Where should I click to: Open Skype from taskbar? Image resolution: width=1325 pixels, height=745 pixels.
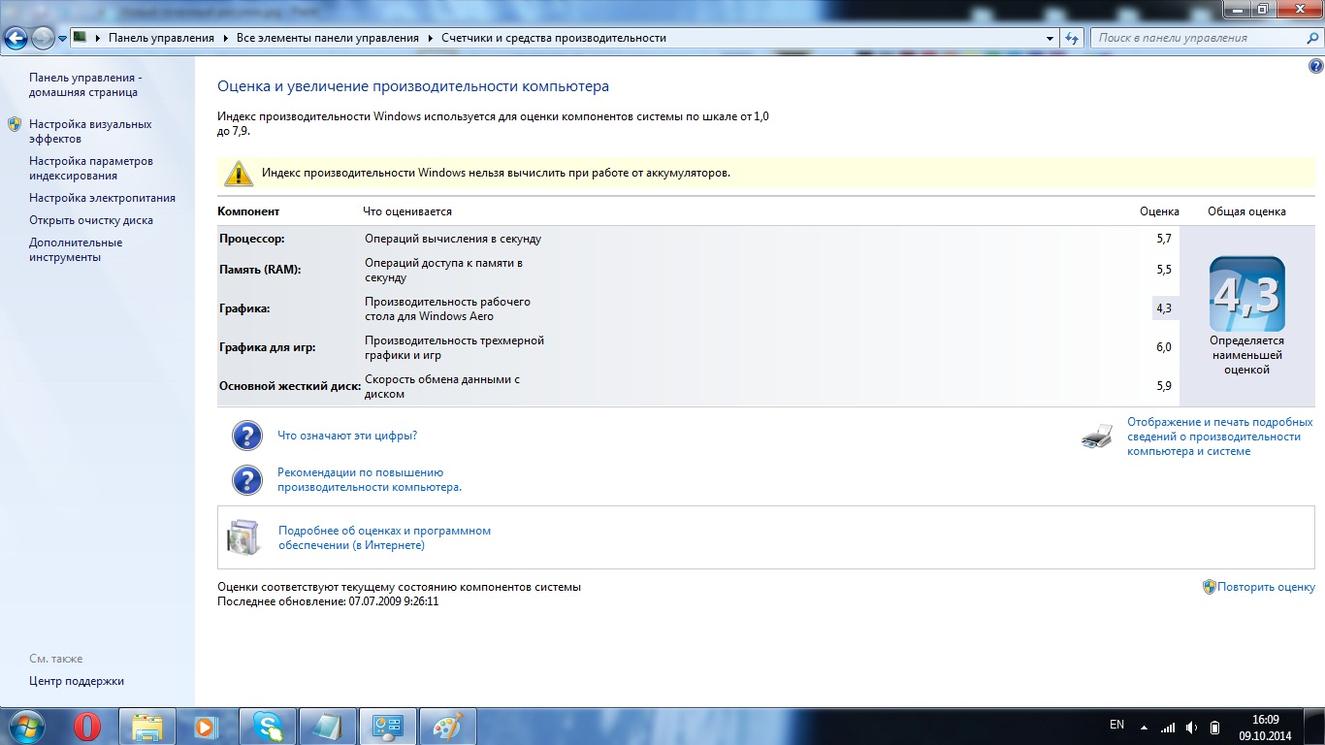click(x=268, y=727)
